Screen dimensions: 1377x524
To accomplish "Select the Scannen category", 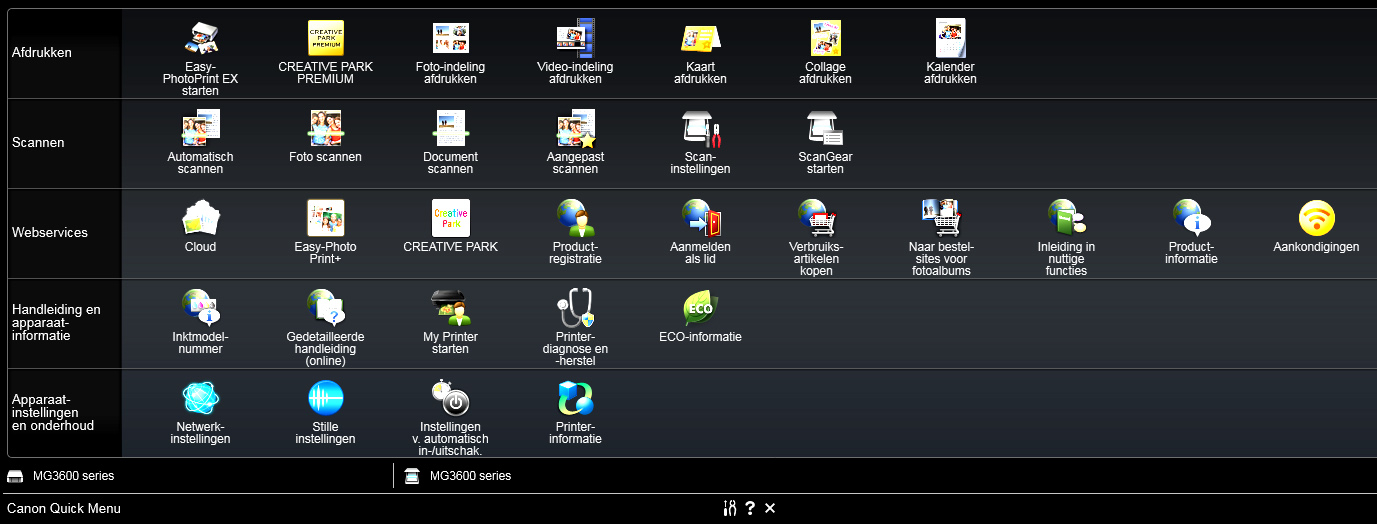I will pyautogui.click(x=38, y=143).
